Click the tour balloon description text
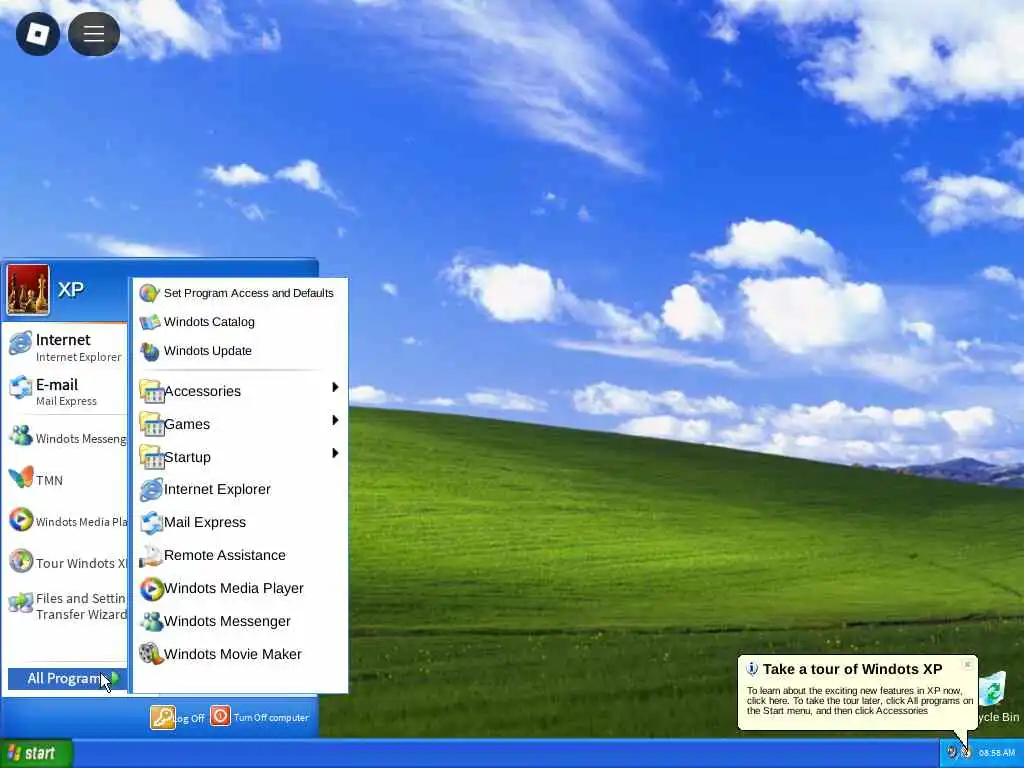The height and width of the screenshot is (768, 1024). [x=859, y=701]
